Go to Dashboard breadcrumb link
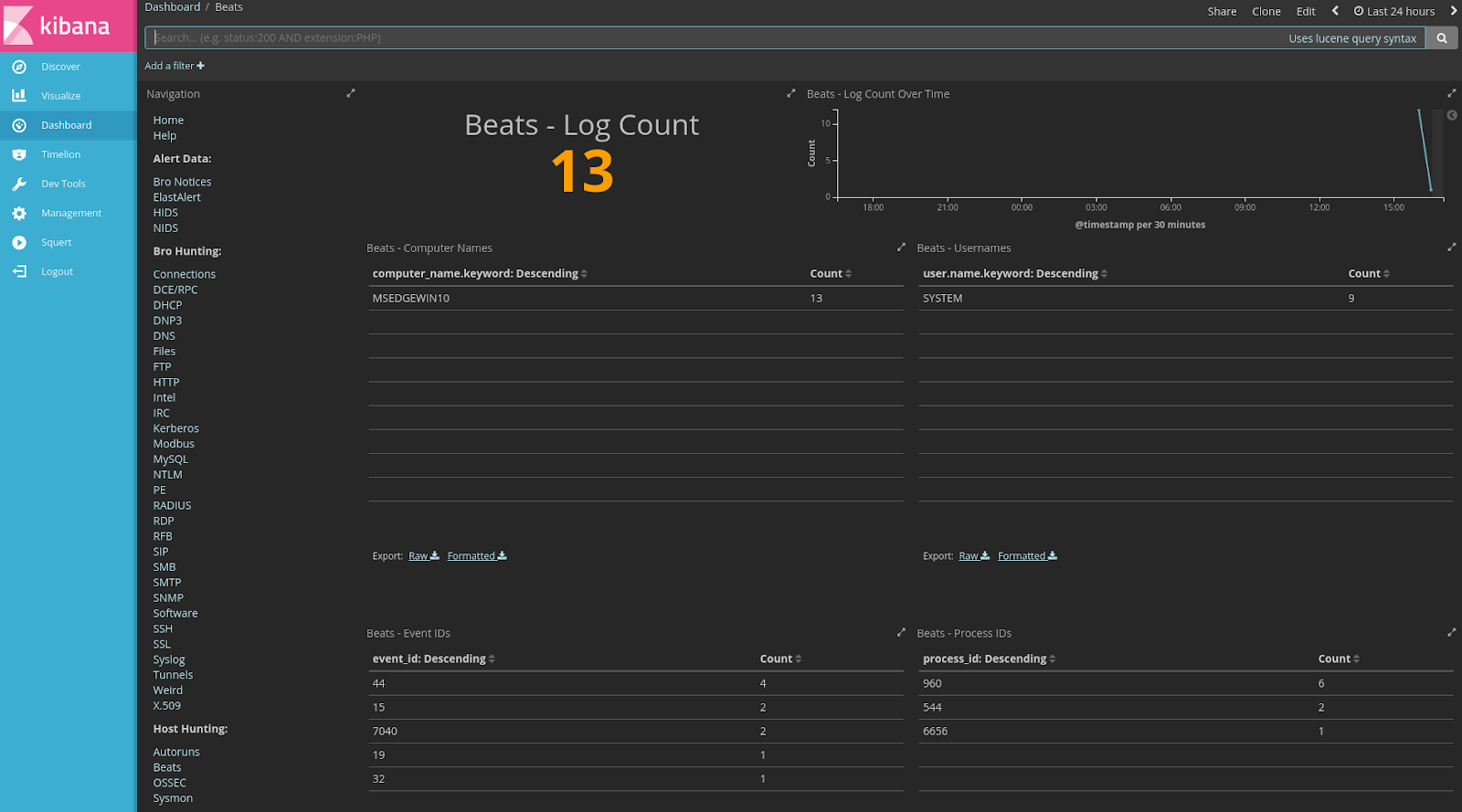This screenshot has height=812, width=1462. tap(173, 7)
